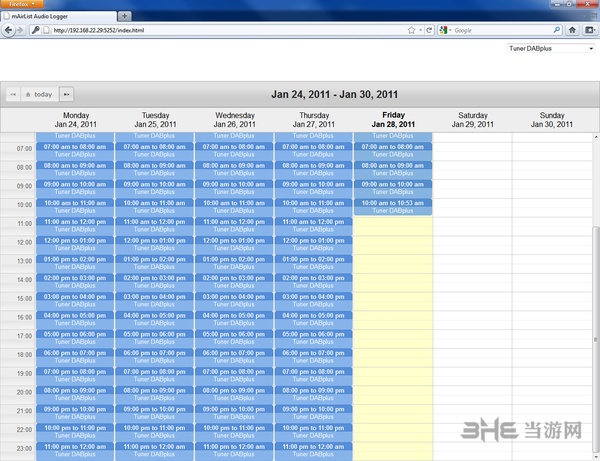This screenshot has height=461, width=600.
Task: Click the Tuesday Jan 25, 2011 header
Action: [155, 120]
